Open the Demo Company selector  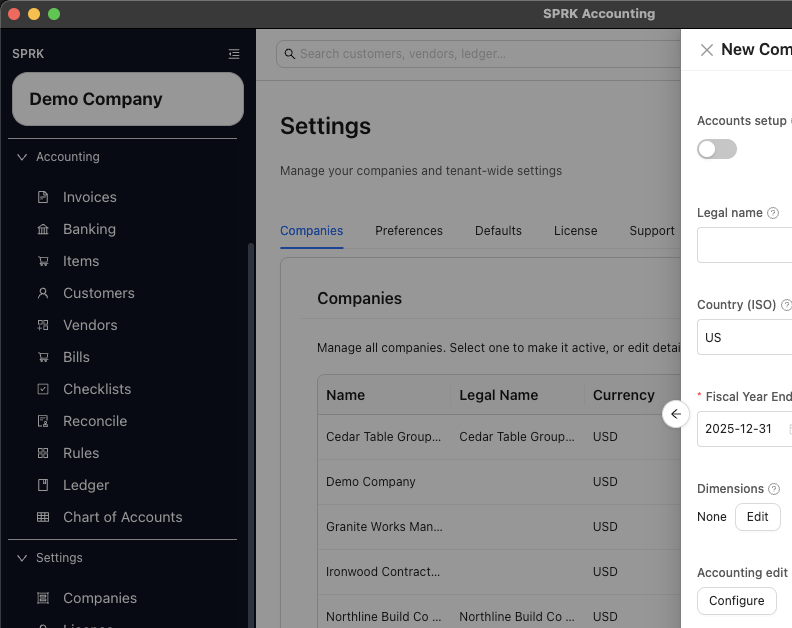click(x=128, y=99)
